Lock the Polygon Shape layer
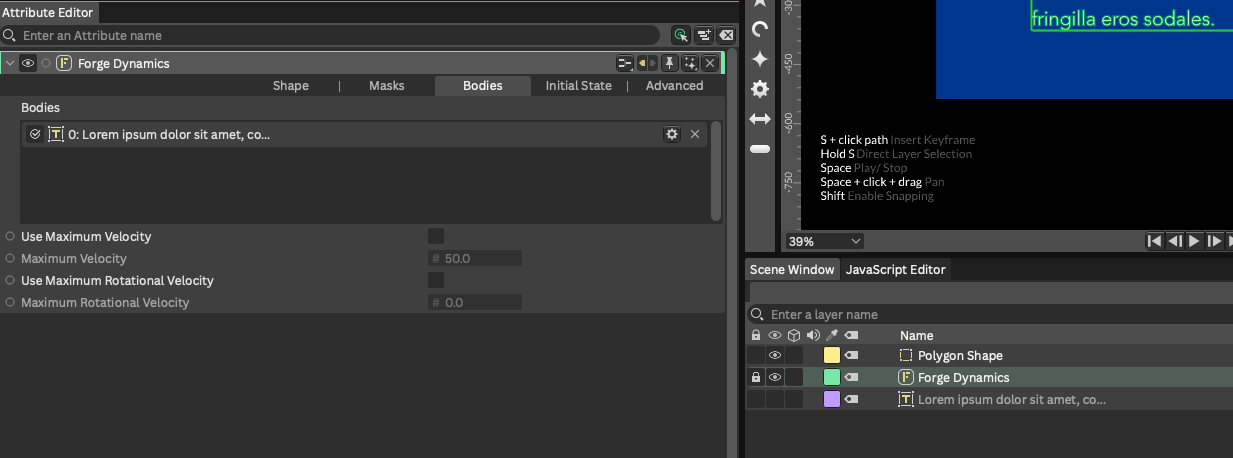This screenshot has height=458, width=1233. tap(756, 356)
